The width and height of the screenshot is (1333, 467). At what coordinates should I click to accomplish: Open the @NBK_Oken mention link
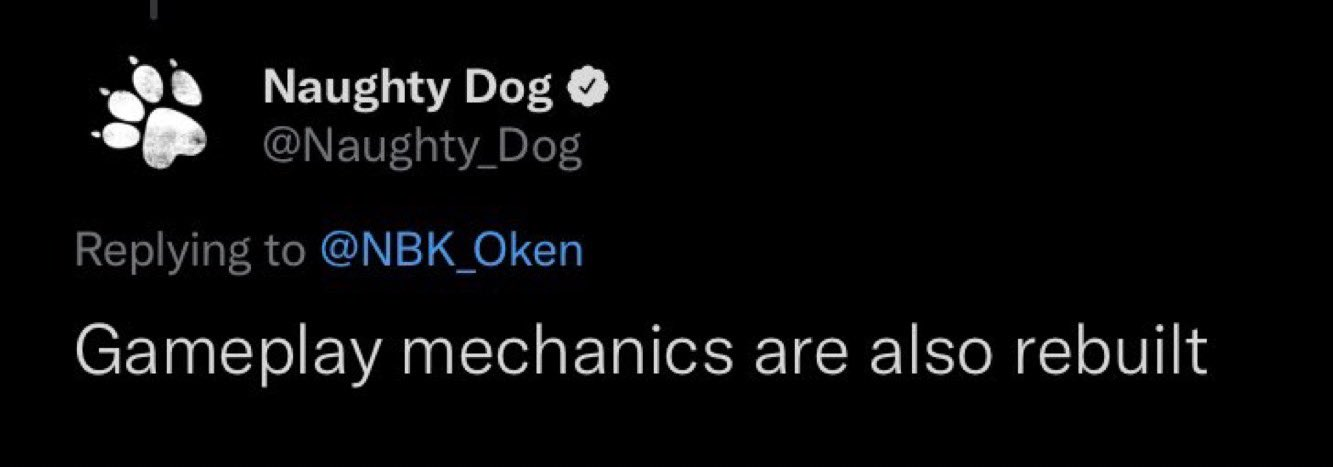(450, 250)
